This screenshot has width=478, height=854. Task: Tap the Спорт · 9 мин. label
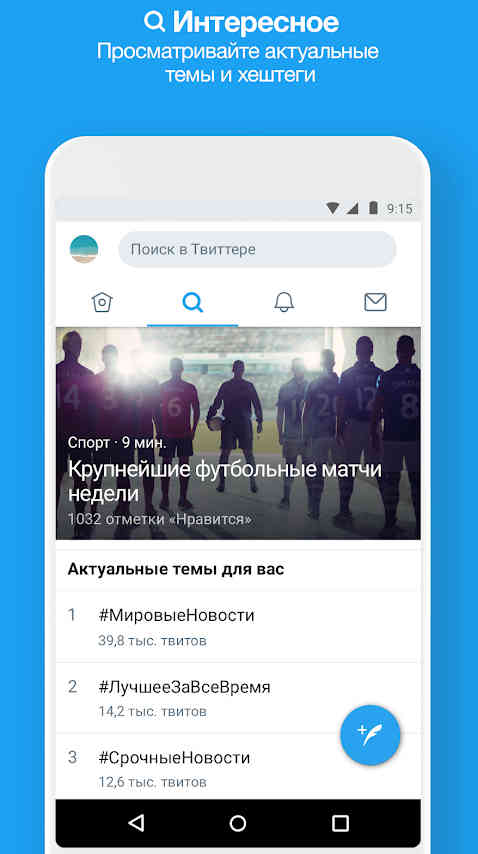pyautogui.click(x=117, y=443)
